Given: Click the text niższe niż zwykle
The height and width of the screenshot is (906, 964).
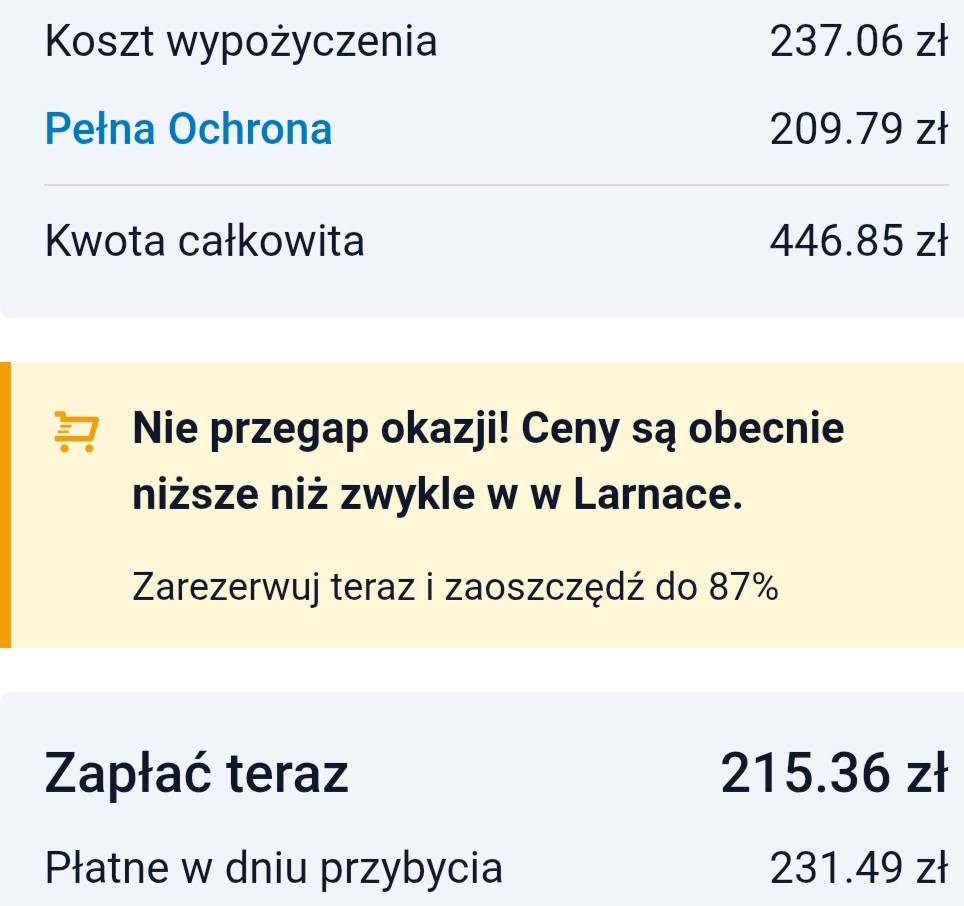Looking at the screenshot, I should tap(304, 494).
